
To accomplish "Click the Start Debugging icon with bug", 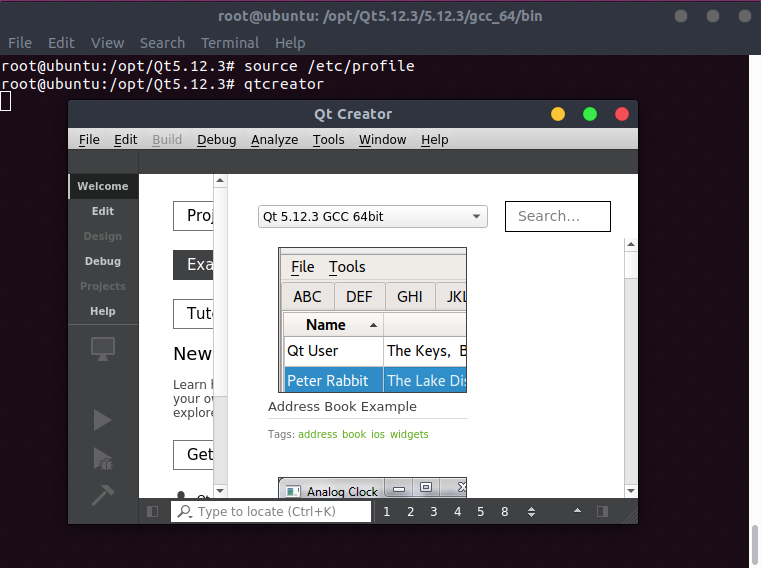I will click(x=103, y=458).
